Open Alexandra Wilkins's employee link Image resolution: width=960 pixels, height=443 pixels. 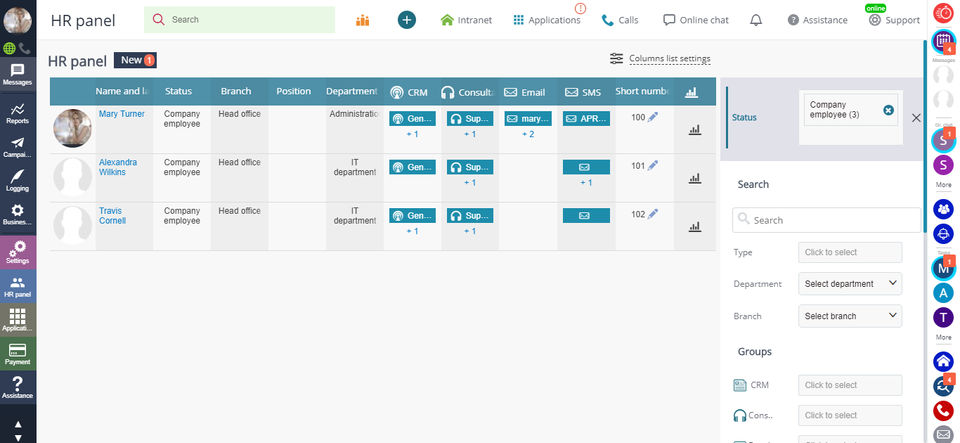coord(118,167)
